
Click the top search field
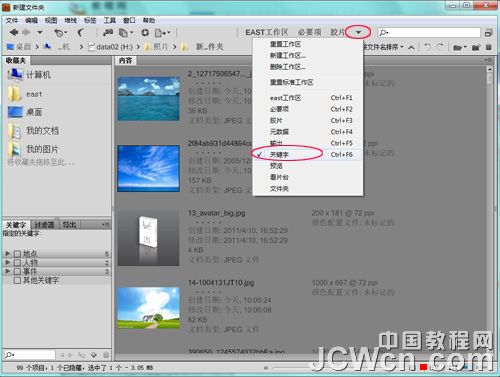click(x=429, y=33)
